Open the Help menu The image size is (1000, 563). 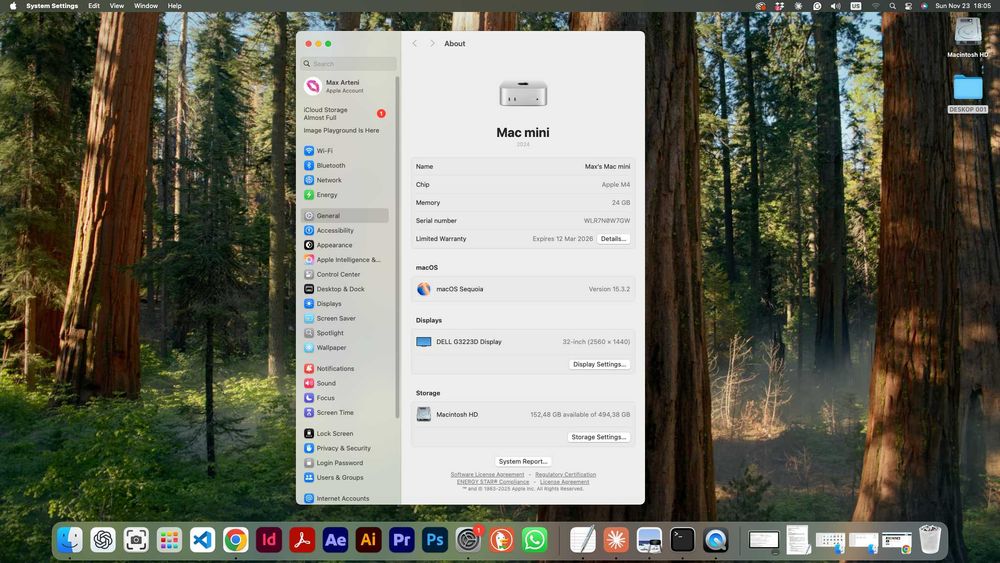click(x=174, y=6)
